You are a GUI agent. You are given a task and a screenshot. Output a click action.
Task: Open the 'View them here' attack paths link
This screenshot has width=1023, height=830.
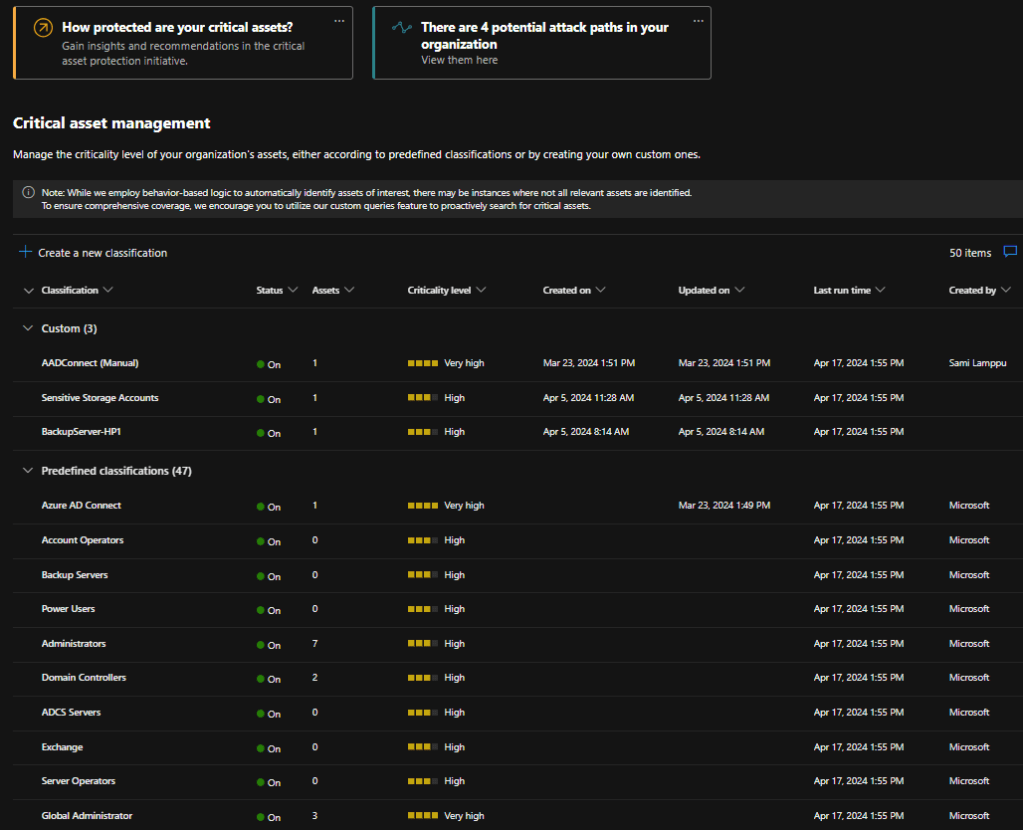[x=459, y=60]
